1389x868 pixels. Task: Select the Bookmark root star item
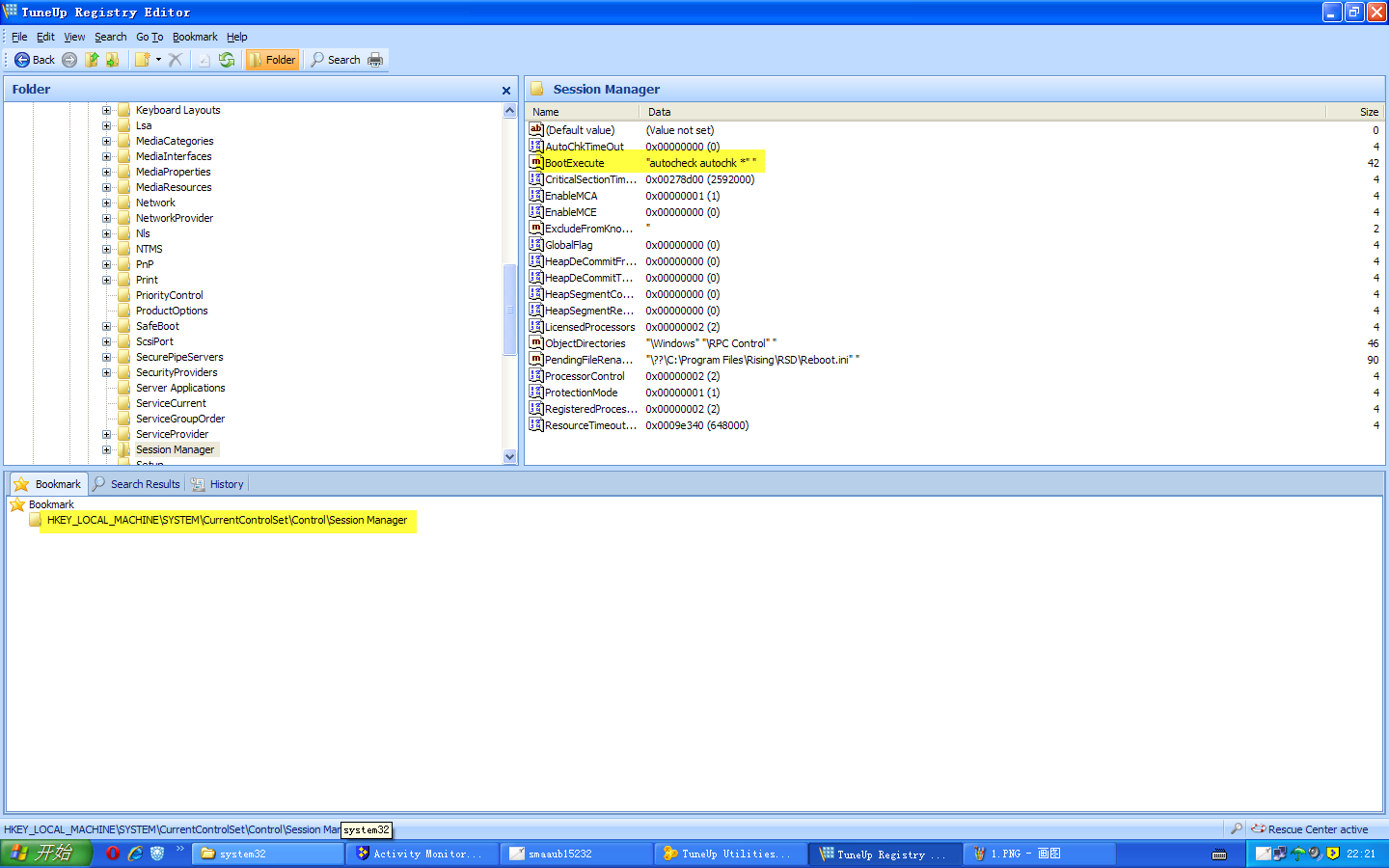42,504
